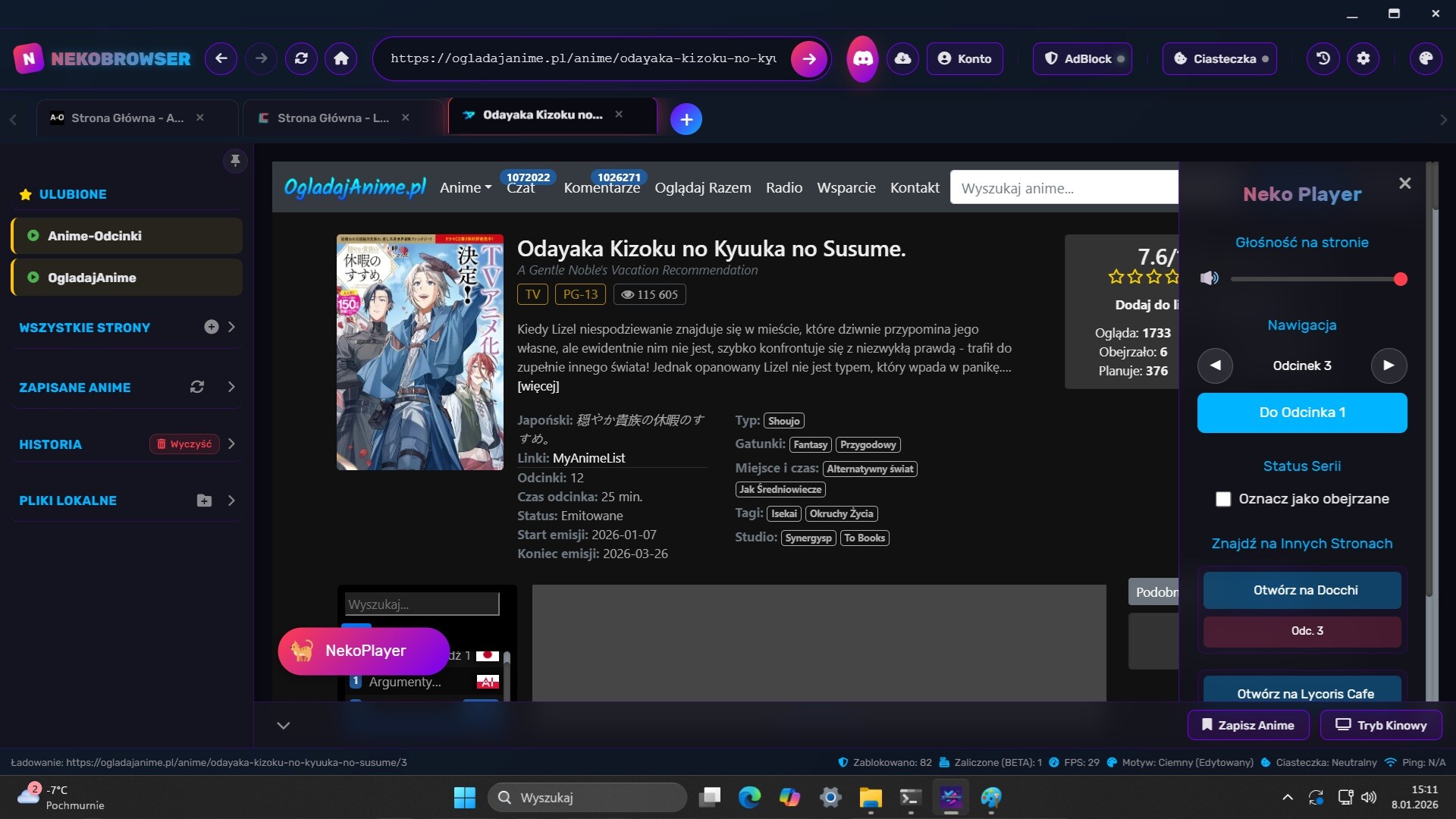Image resolution: width=1456 pixels, height=819 pixels.
Task: Open Discord integration via the Discord icon
Action: pos(861,58)
